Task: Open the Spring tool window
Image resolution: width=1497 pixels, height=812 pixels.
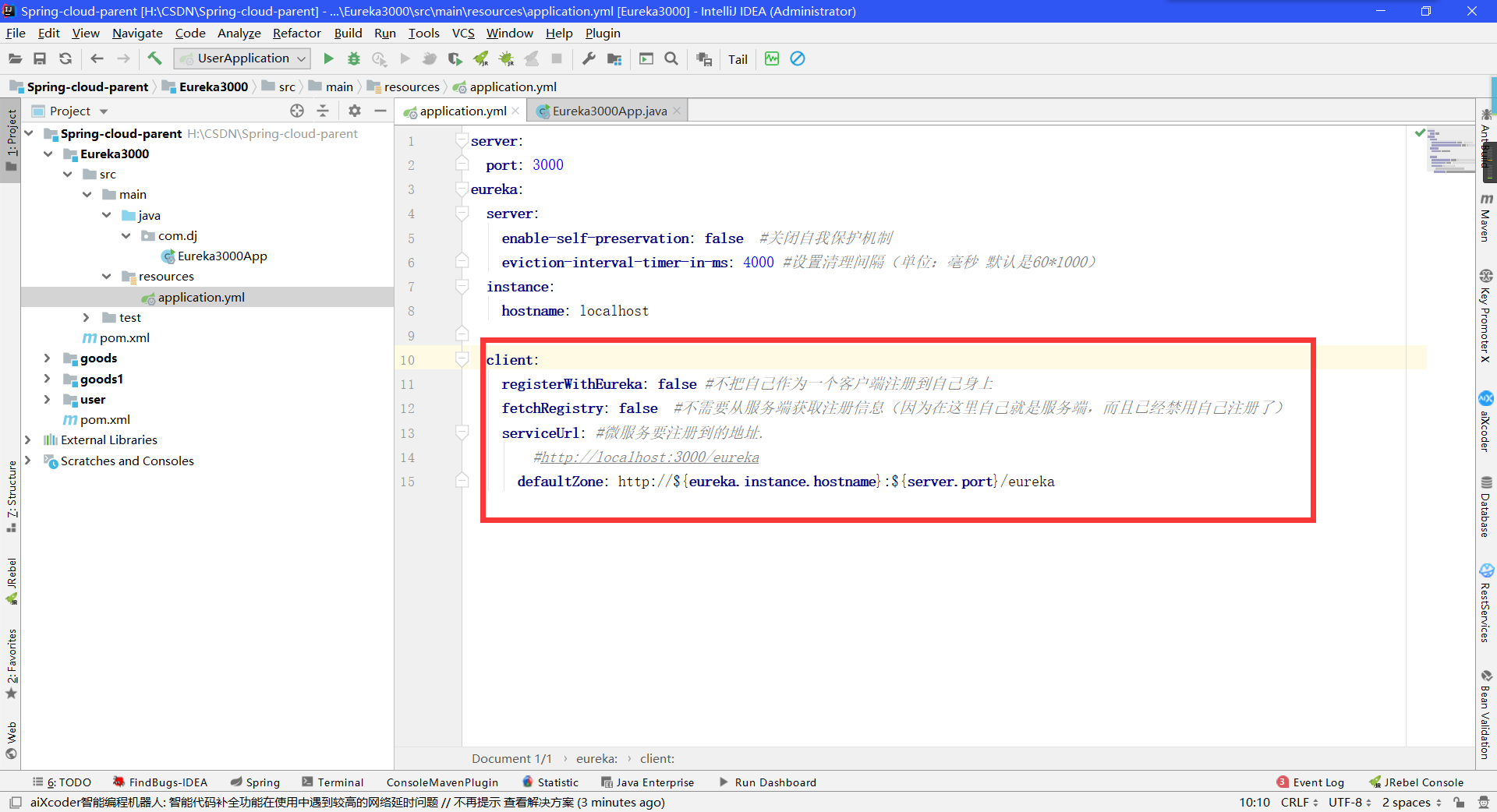Action: coord(255,782)
